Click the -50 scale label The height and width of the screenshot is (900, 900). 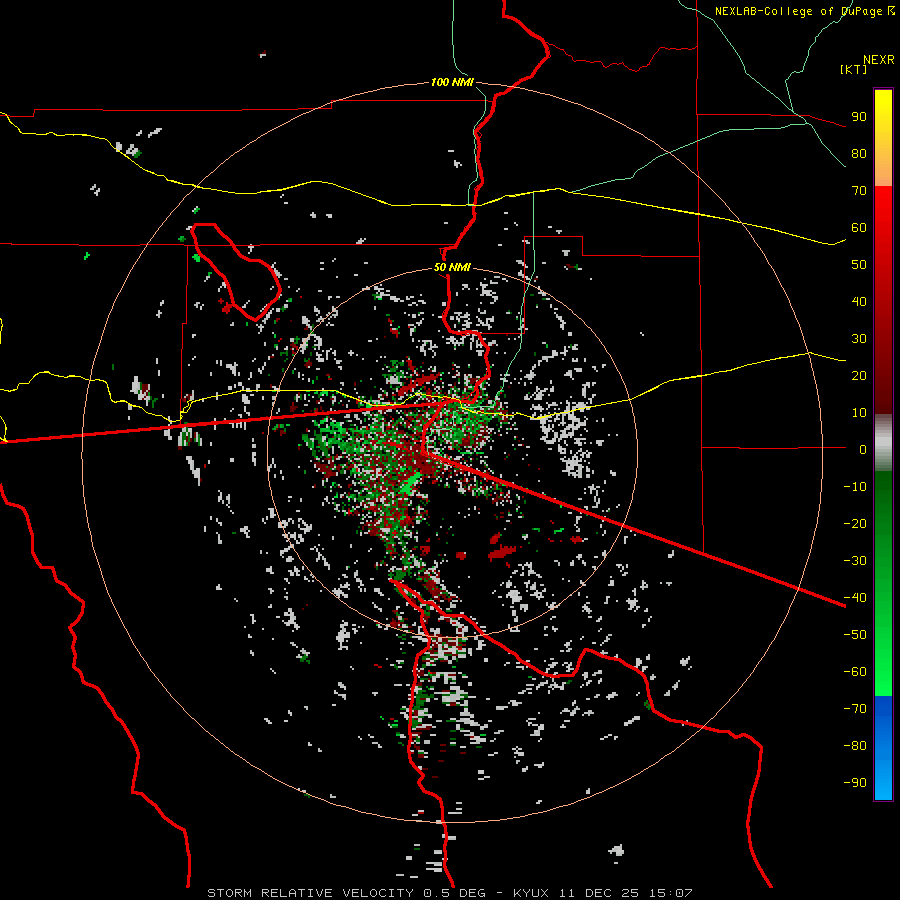pyautogui.click(x=855, y=635)
